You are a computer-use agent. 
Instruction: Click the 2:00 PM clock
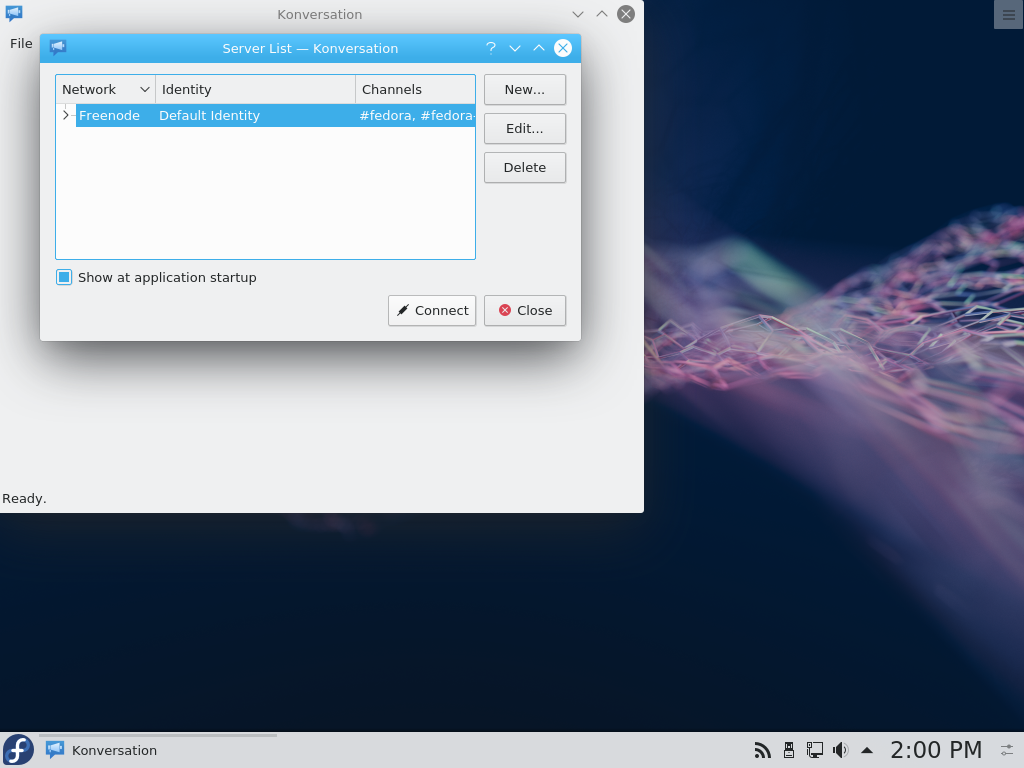click(x=936, y=750)
